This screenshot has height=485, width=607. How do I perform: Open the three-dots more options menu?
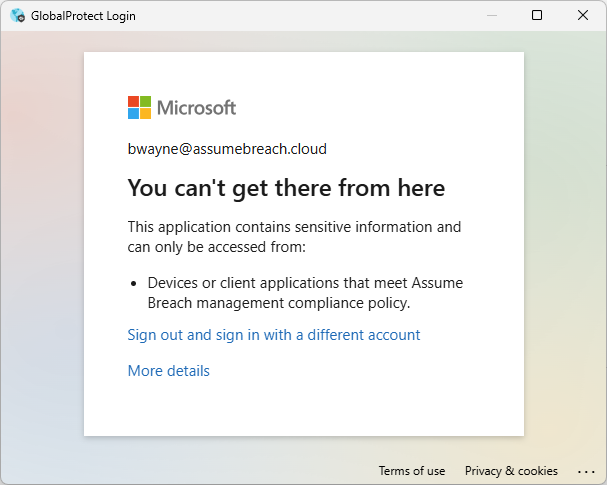(x=586, y=471)
